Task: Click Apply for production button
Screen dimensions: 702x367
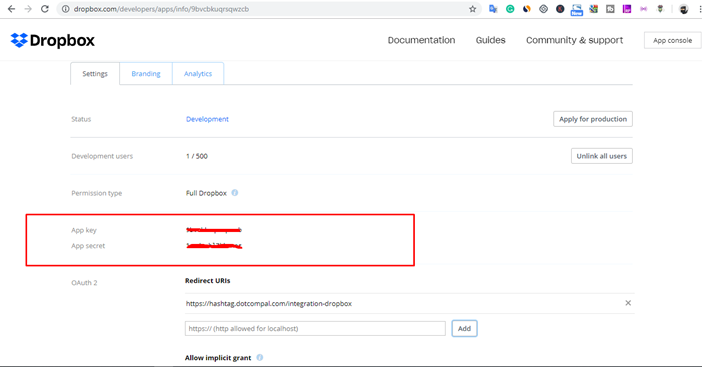Action: coord(593,119)
